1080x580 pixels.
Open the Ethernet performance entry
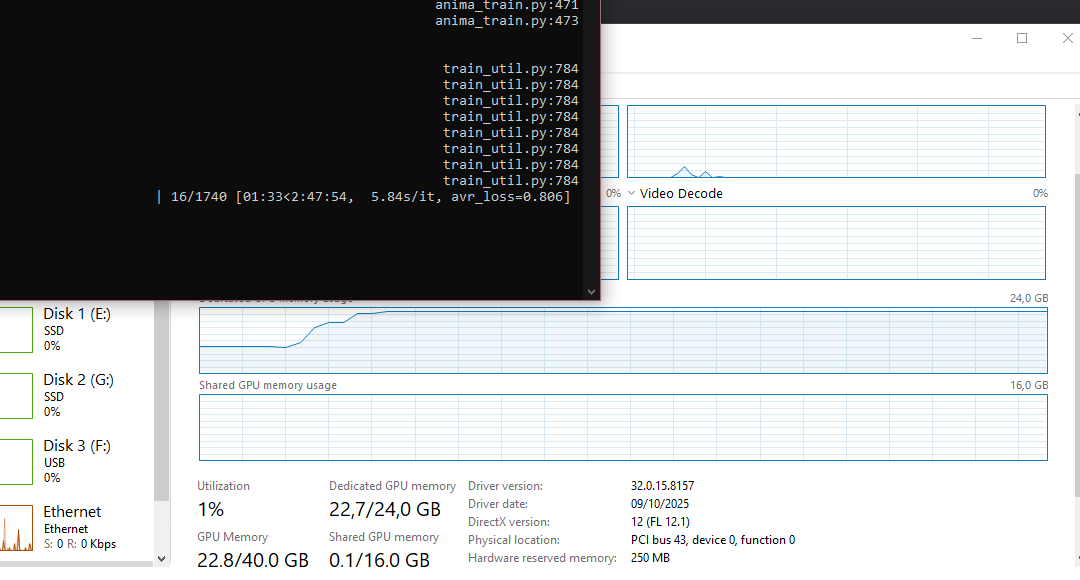[x=76, y=528]
